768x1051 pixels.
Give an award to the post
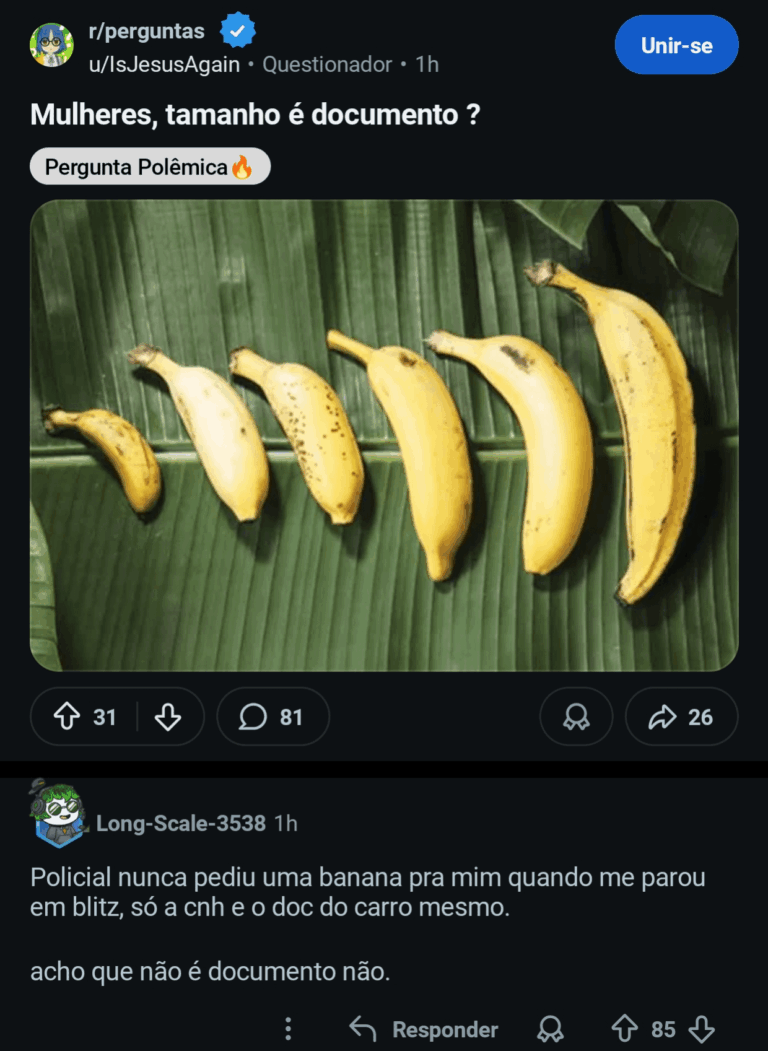576,717
